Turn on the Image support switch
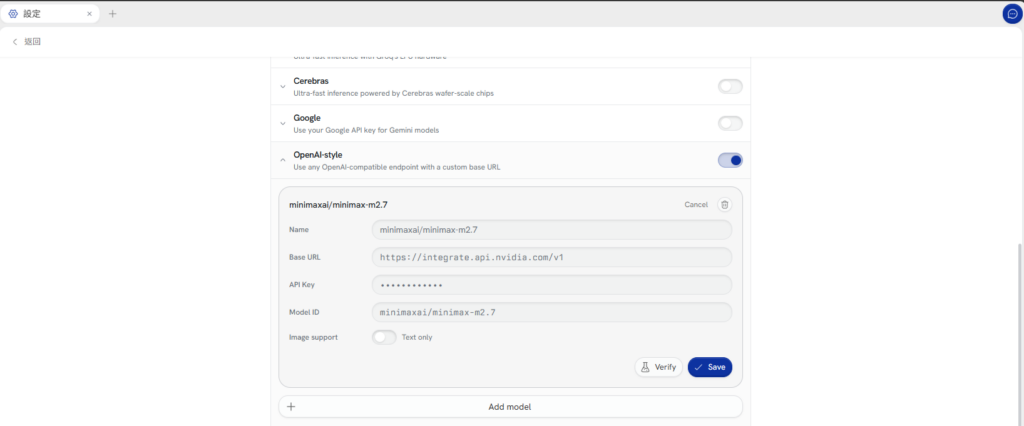 coord(384,337)
